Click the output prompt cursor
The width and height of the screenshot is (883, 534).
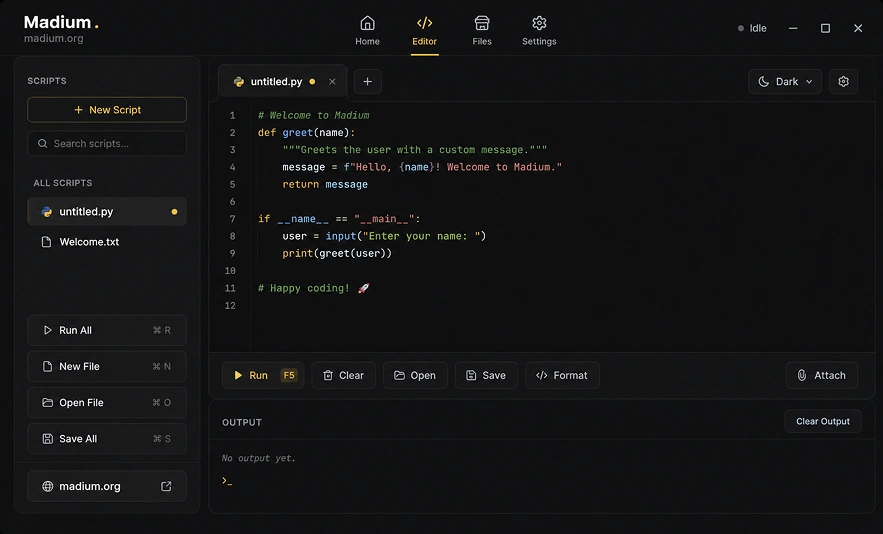227,481
